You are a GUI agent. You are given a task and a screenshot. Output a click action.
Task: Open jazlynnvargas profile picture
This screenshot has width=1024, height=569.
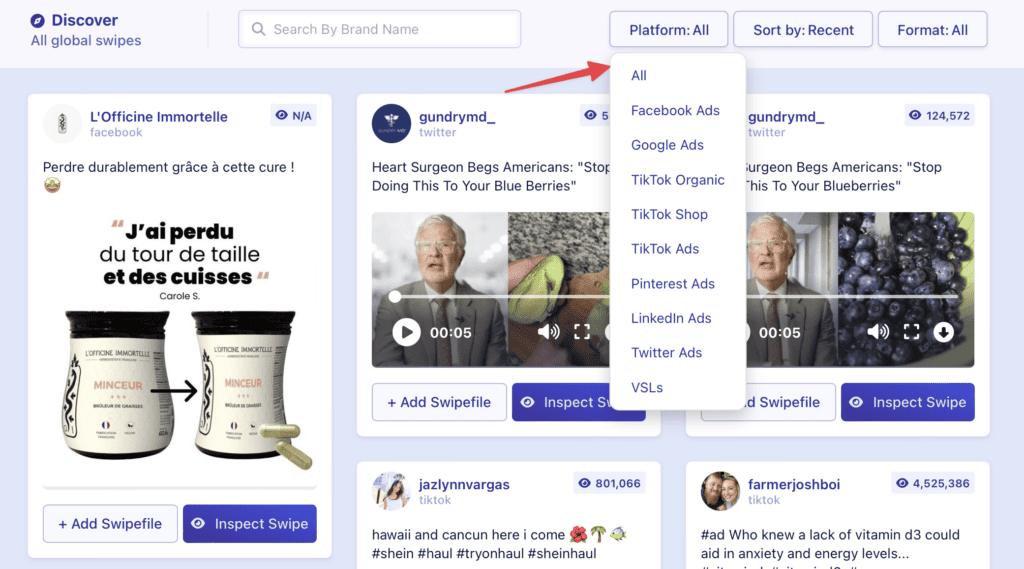tap(391, 491)
